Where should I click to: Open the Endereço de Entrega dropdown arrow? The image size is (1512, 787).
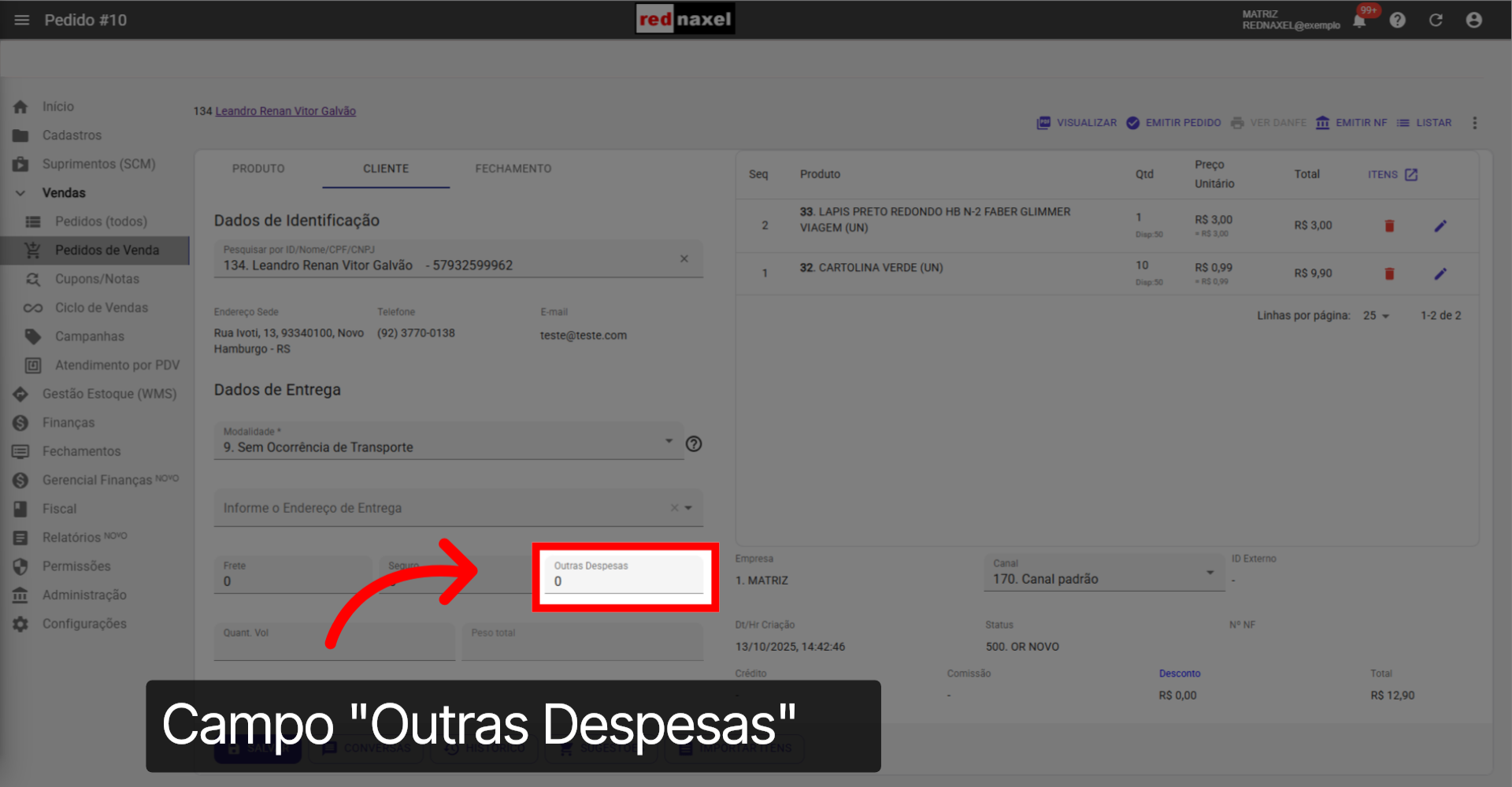[688, 508]
